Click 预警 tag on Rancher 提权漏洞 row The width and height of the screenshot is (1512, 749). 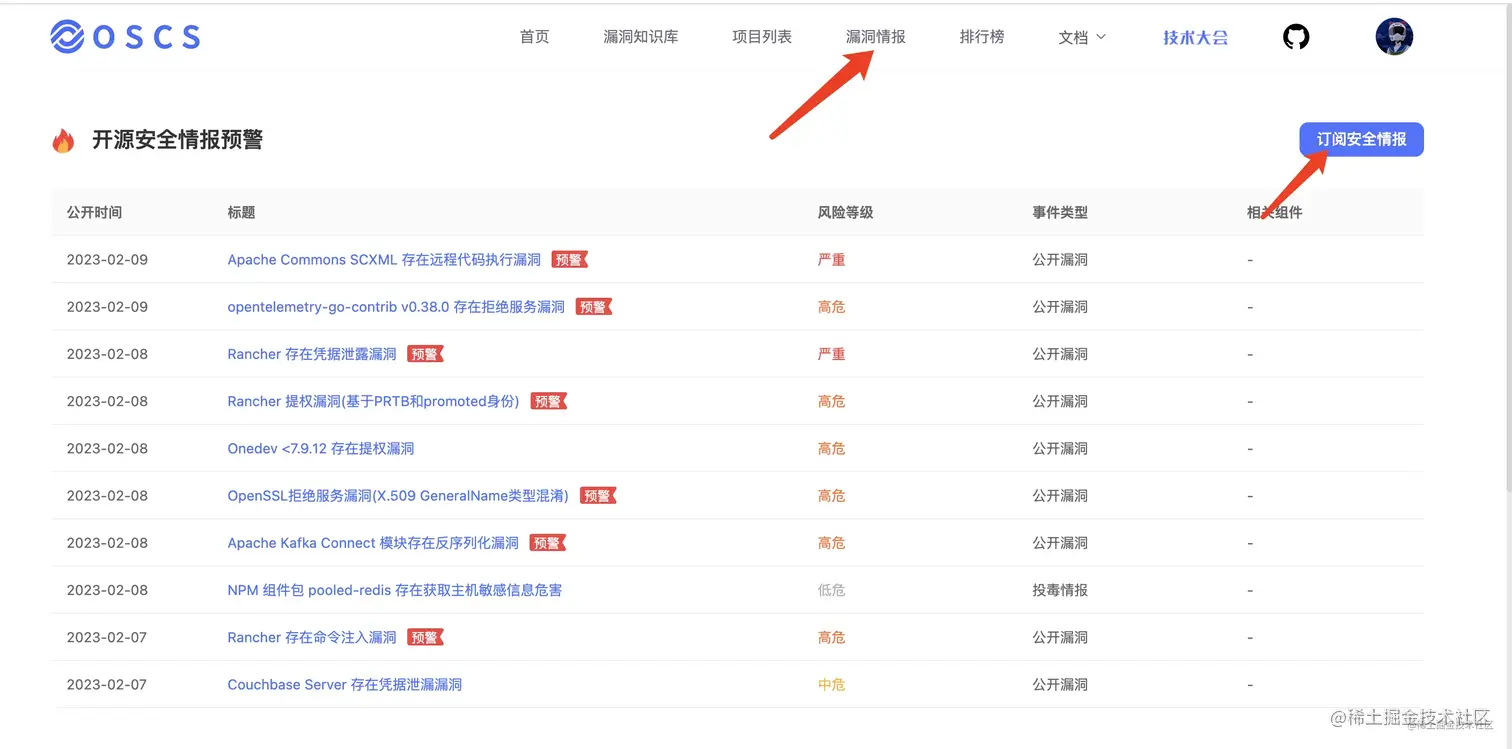(x=548, y=401)
